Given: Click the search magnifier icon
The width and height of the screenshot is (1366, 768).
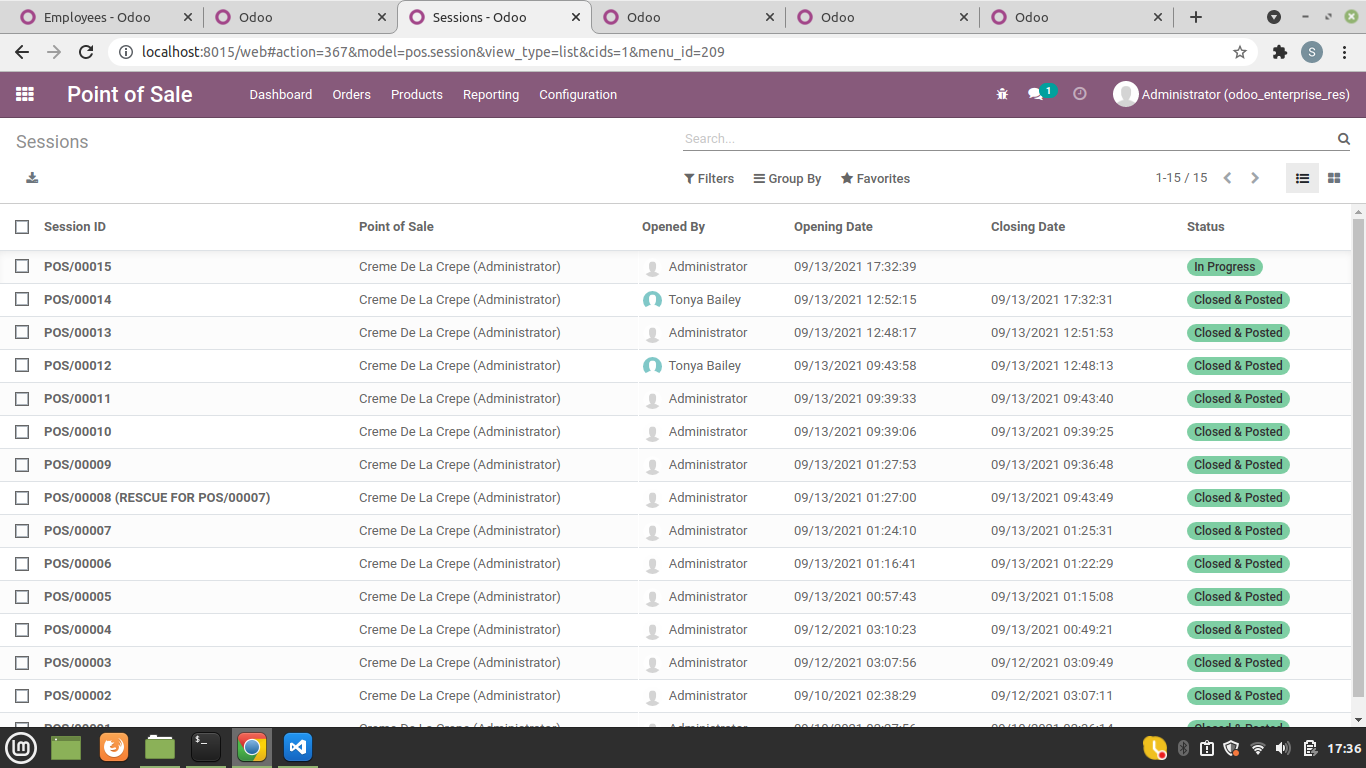Looking at the screenshot, I should point(1343,139).
